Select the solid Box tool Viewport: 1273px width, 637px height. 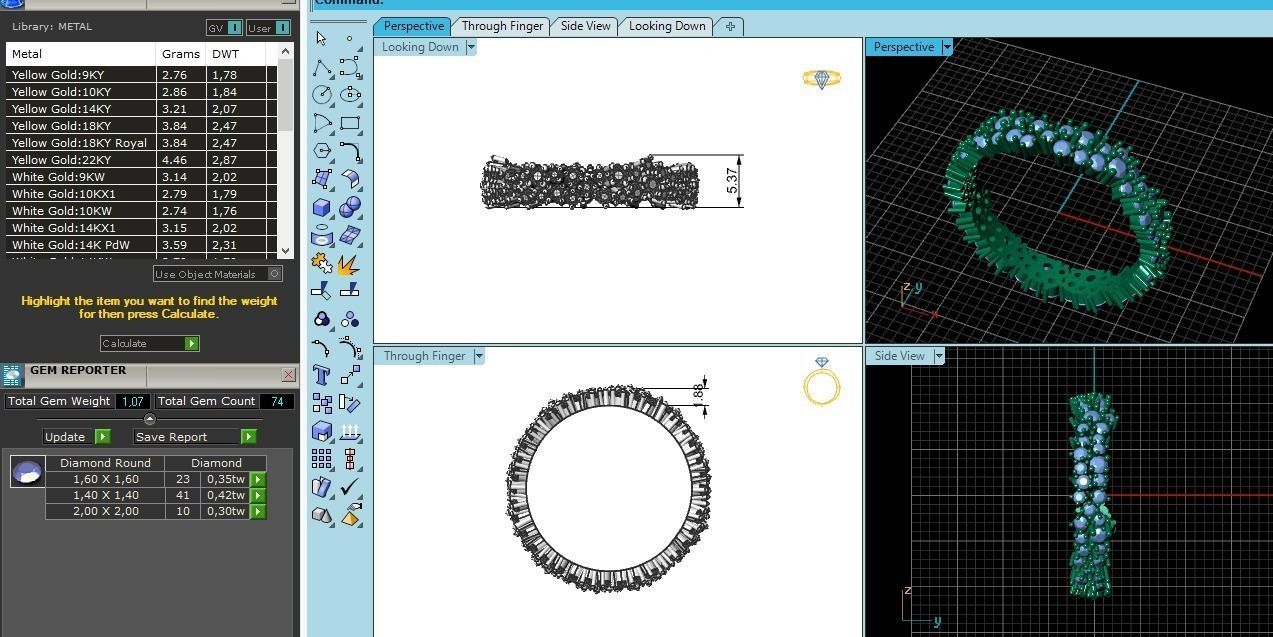(x=322, y=207)
